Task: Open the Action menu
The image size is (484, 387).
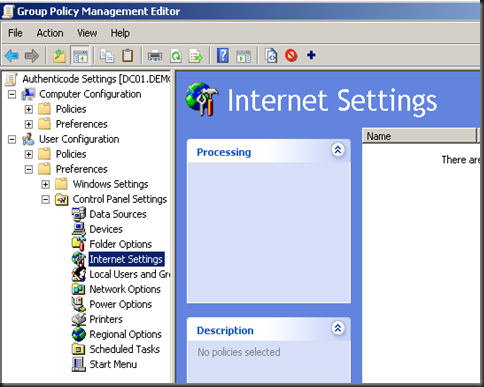Action: click(50, 33)
